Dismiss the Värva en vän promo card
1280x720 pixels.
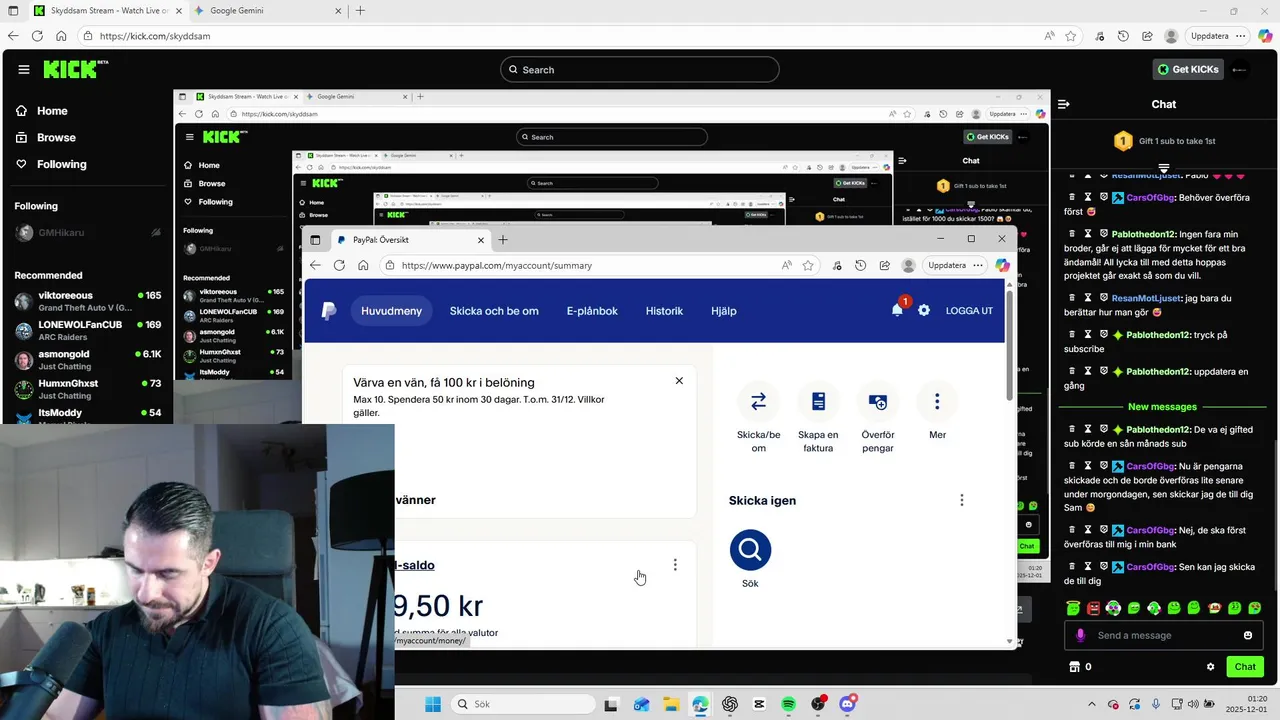(x=679, y=381)
